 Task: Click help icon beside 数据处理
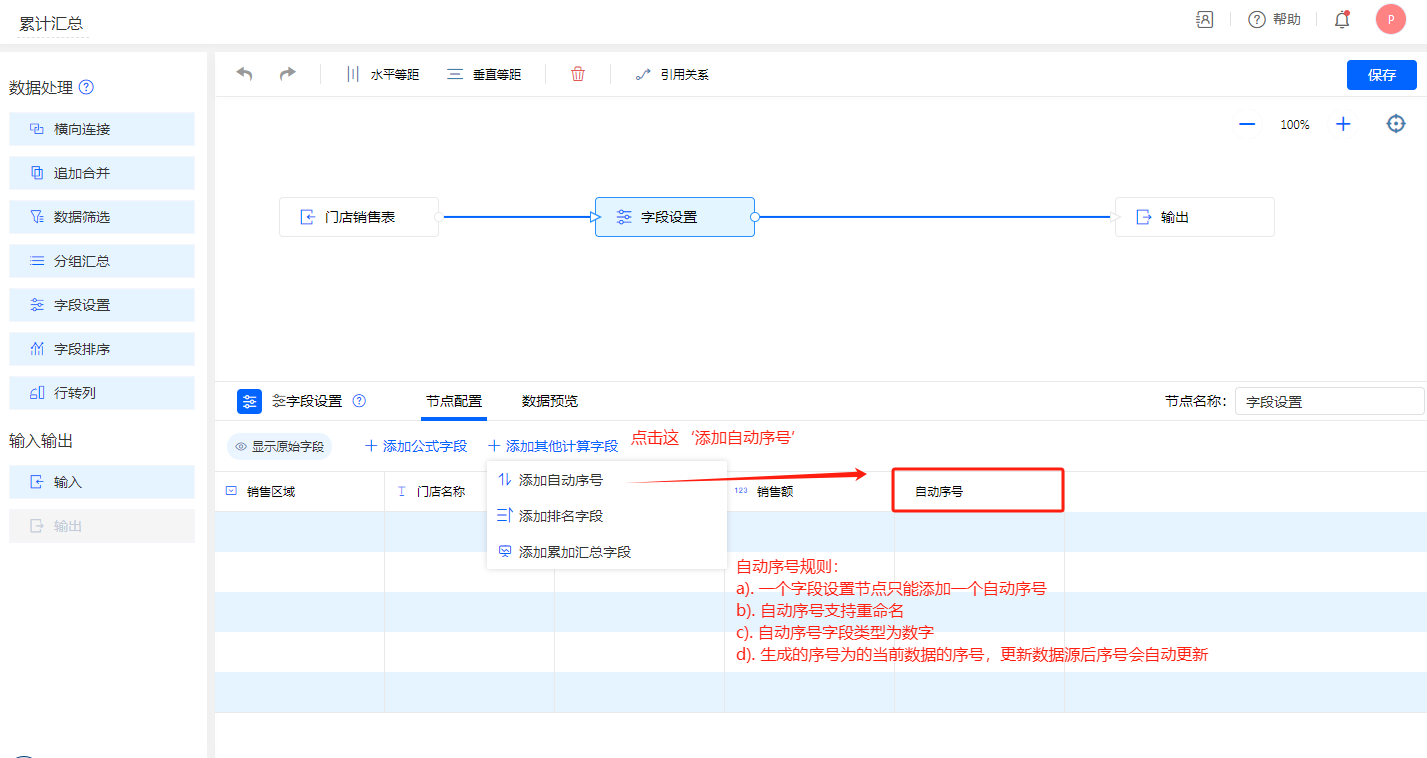pos(86,87)
